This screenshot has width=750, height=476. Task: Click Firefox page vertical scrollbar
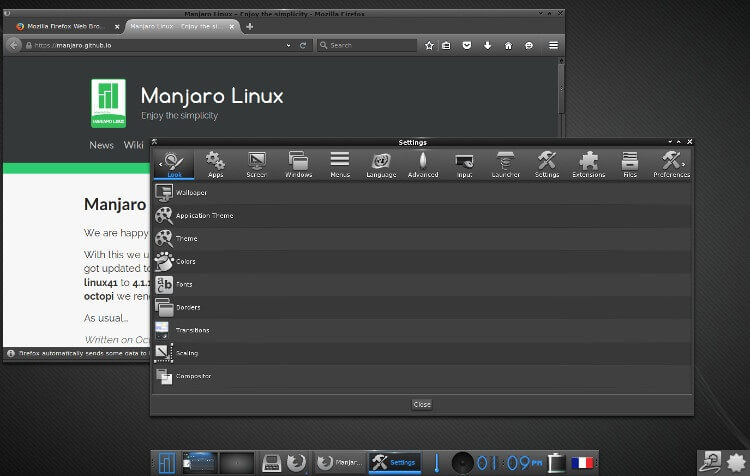pyautogui.click(x=562, y=89)
